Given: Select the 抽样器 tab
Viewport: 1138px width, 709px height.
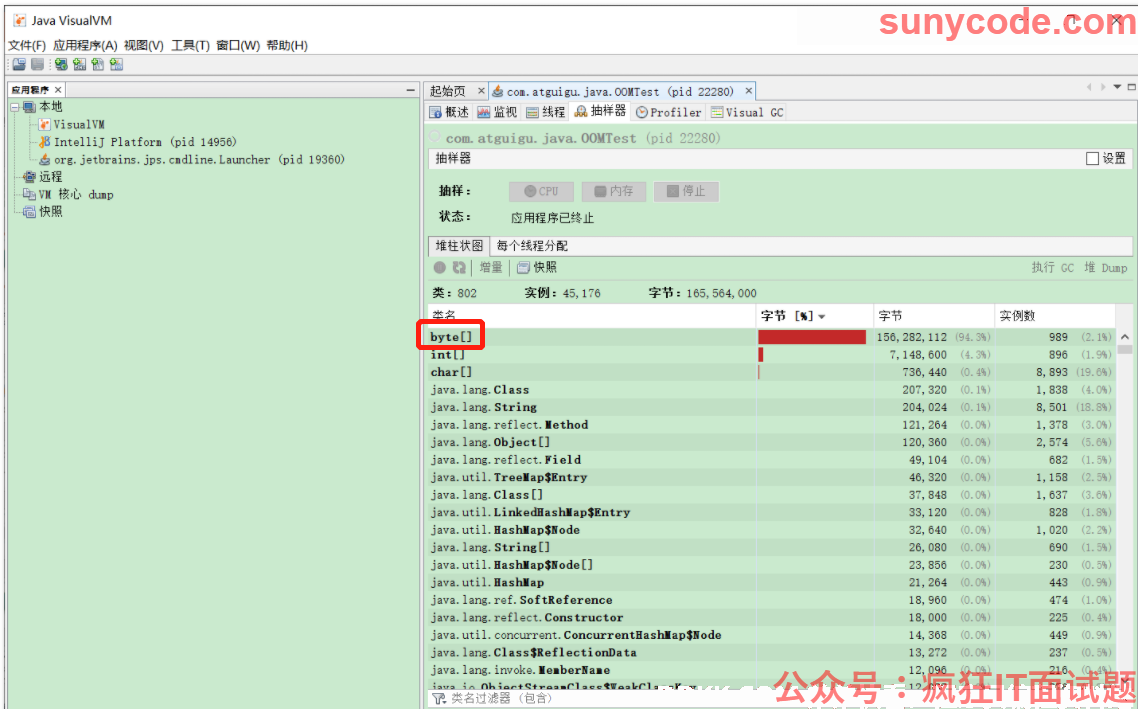Looking at the screenshot, I should tap(600, 112).
